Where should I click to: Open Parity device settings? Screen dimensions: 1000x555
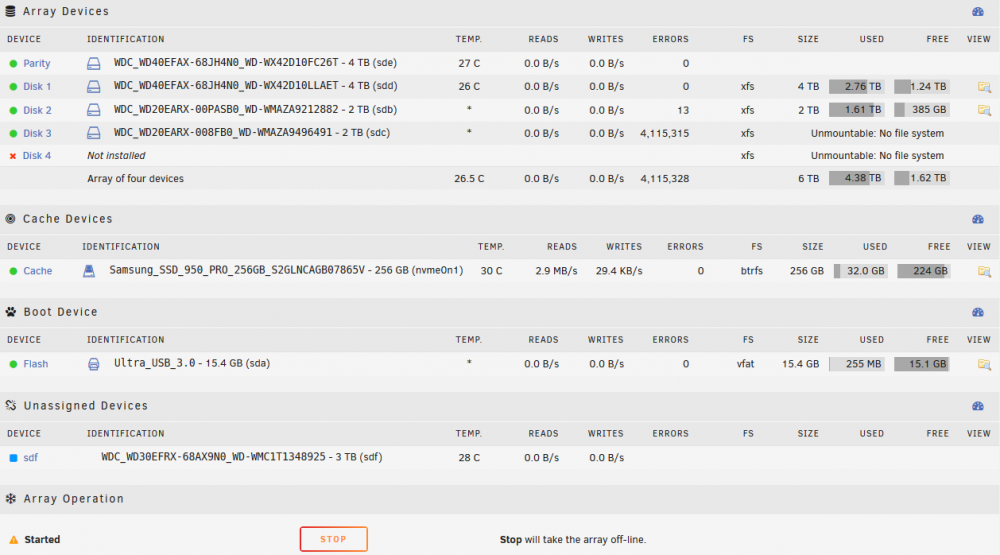coord(36,63)
